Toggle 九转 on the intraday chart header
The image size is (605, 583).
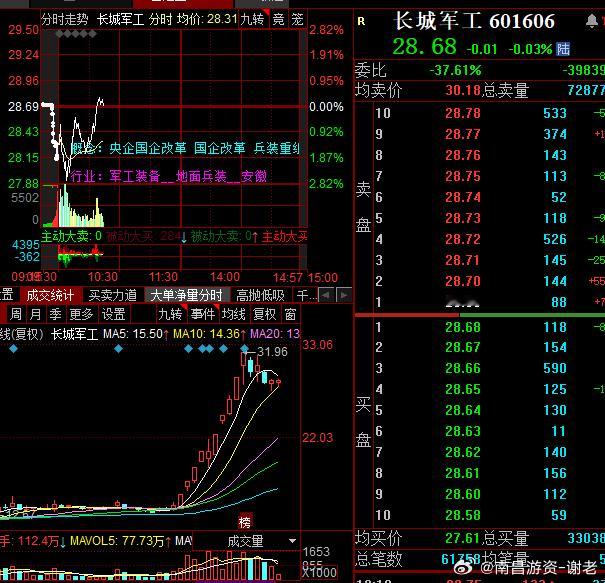coord(252,19)
